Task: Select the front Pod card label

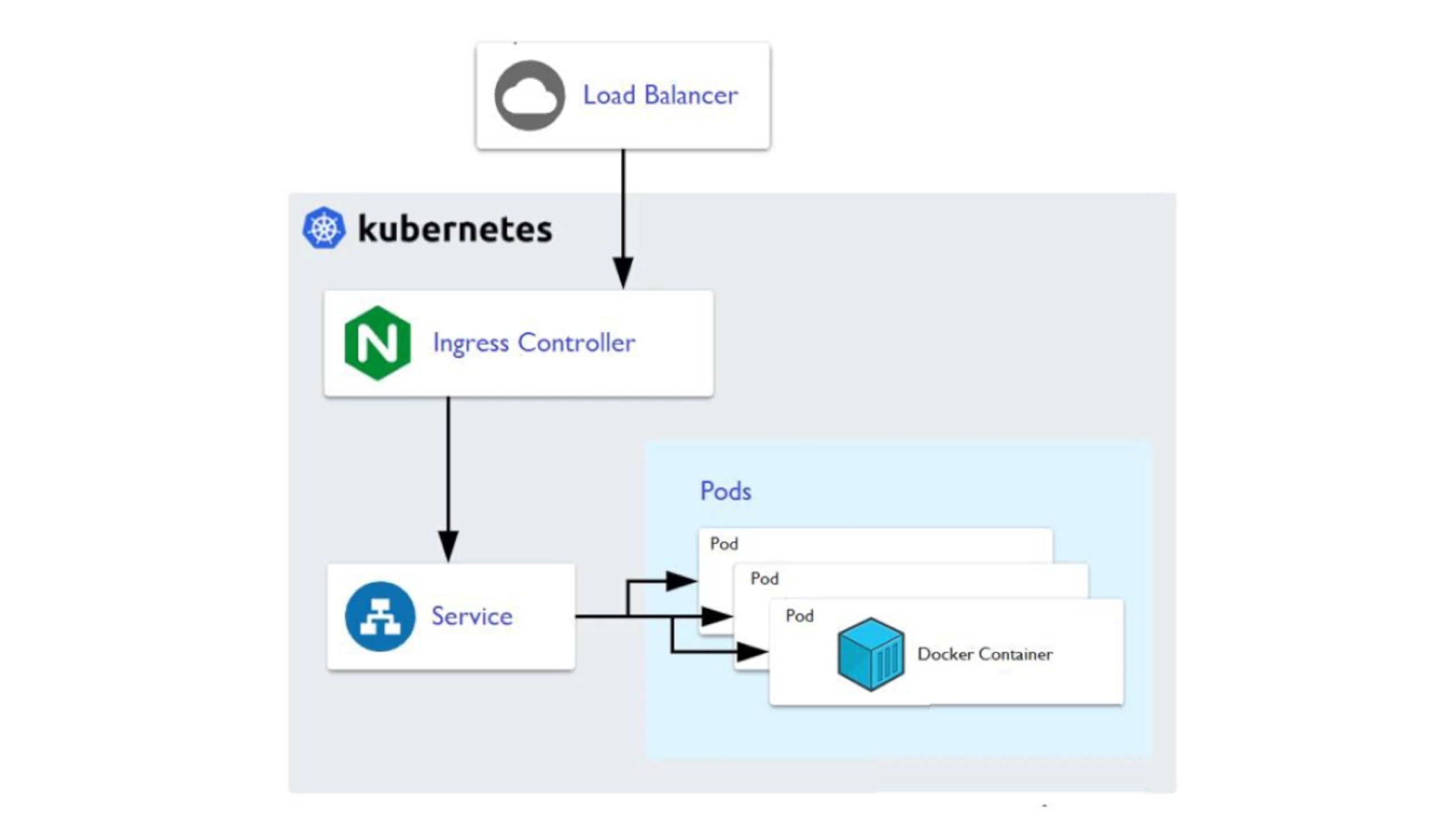Action: pos(799,616)
